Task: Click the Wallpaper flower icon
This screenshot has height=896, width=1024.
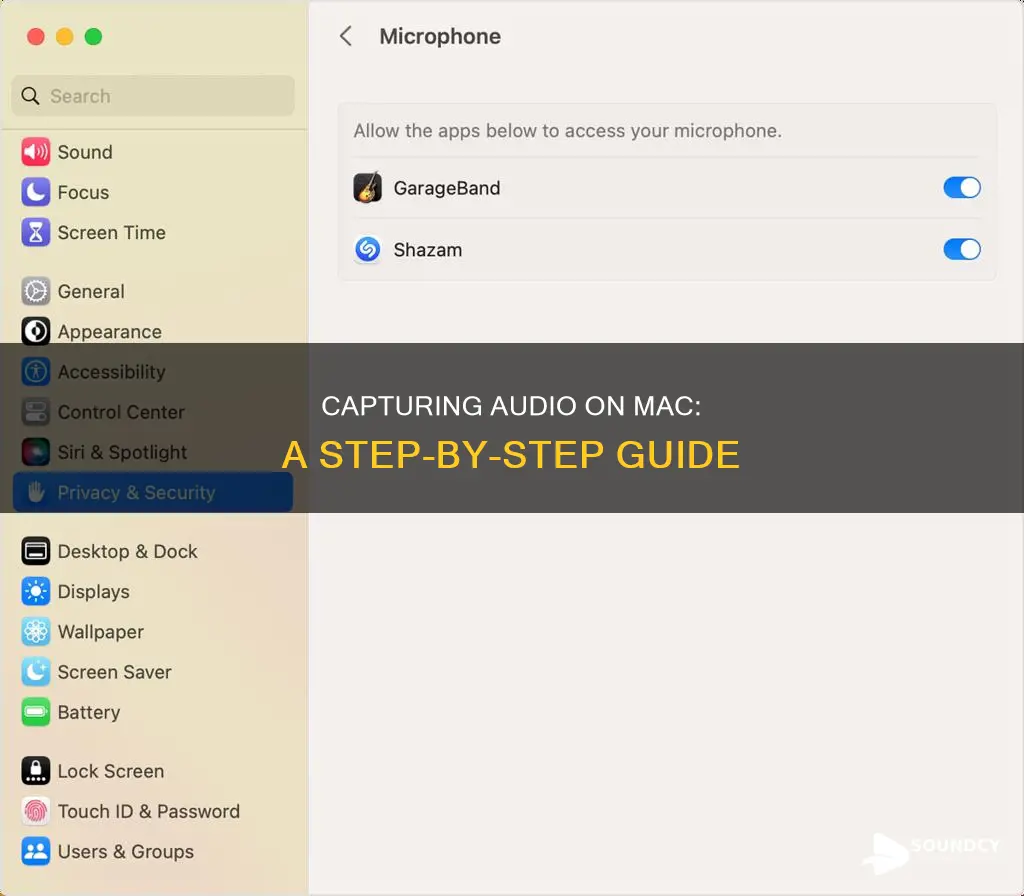Action: point(35,632)
